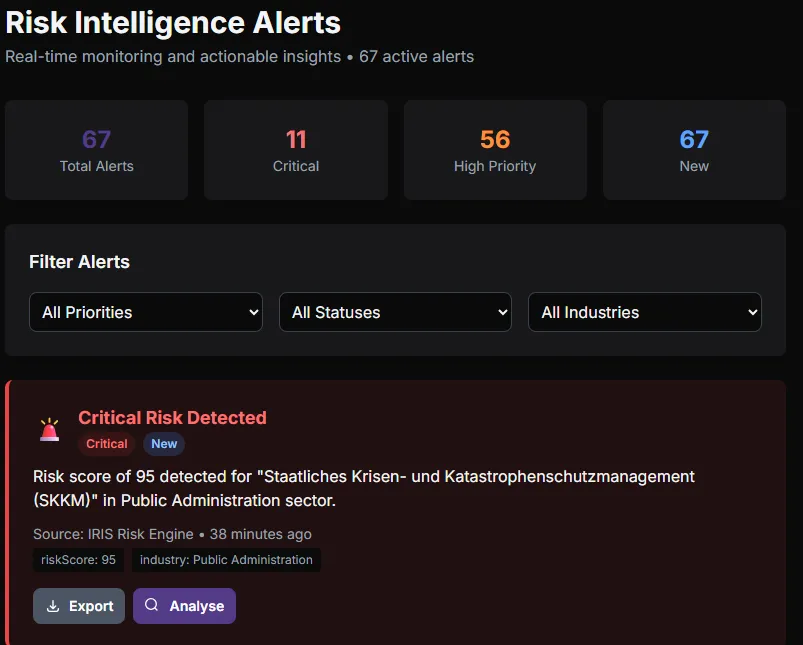Click the industry: Public Administration tag

(226, 560)
